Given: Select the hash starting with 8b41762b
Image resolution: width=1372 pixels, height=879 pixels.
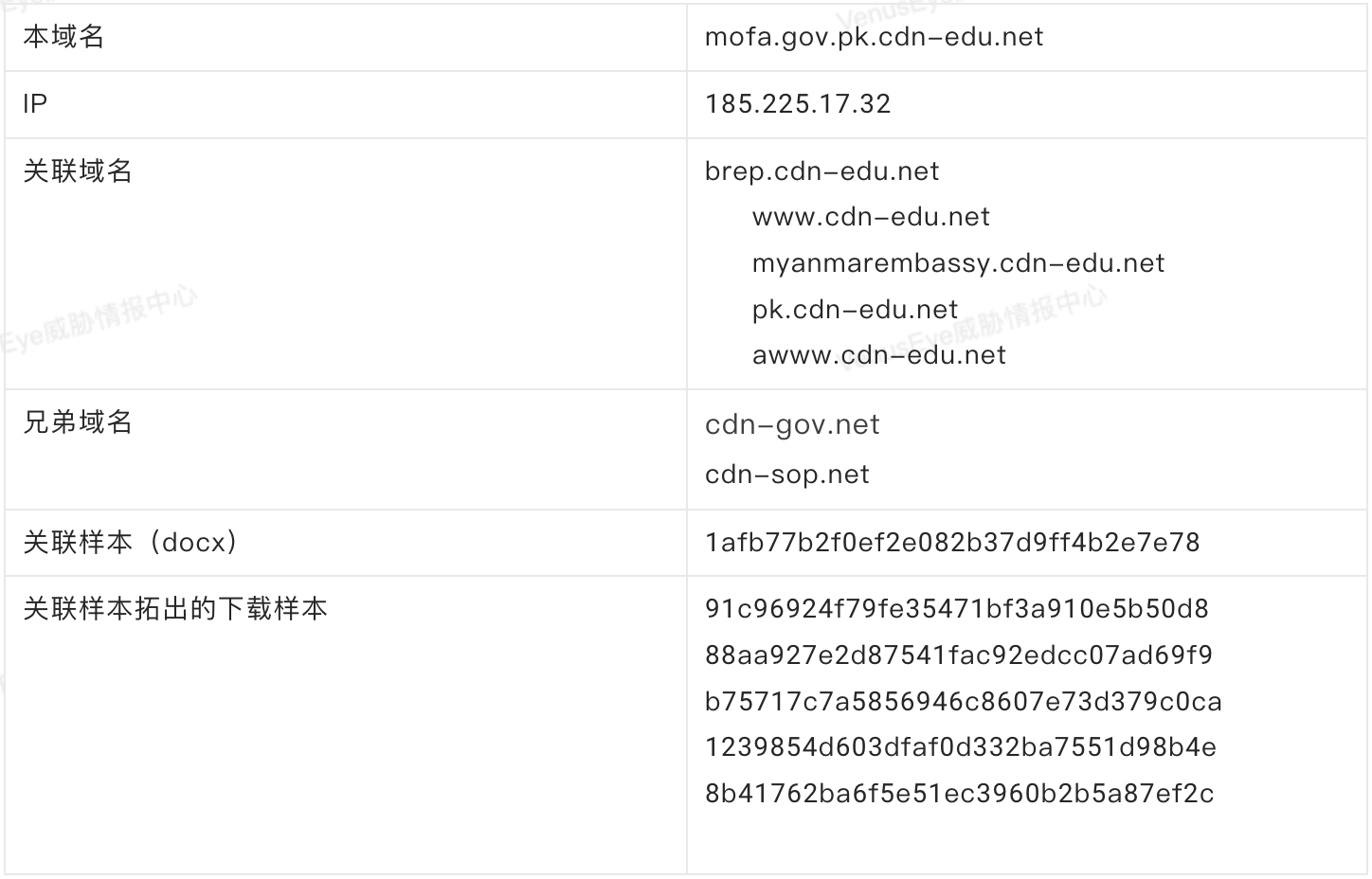Looking at the screenshot, I should pos(959,794).
